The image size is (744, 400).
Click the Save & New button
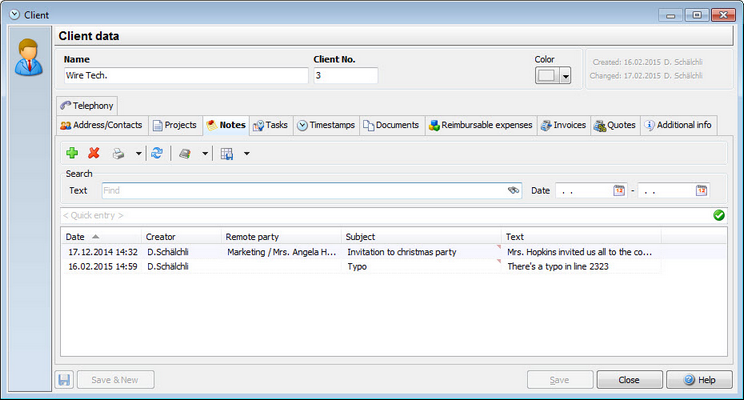point(115,380)
